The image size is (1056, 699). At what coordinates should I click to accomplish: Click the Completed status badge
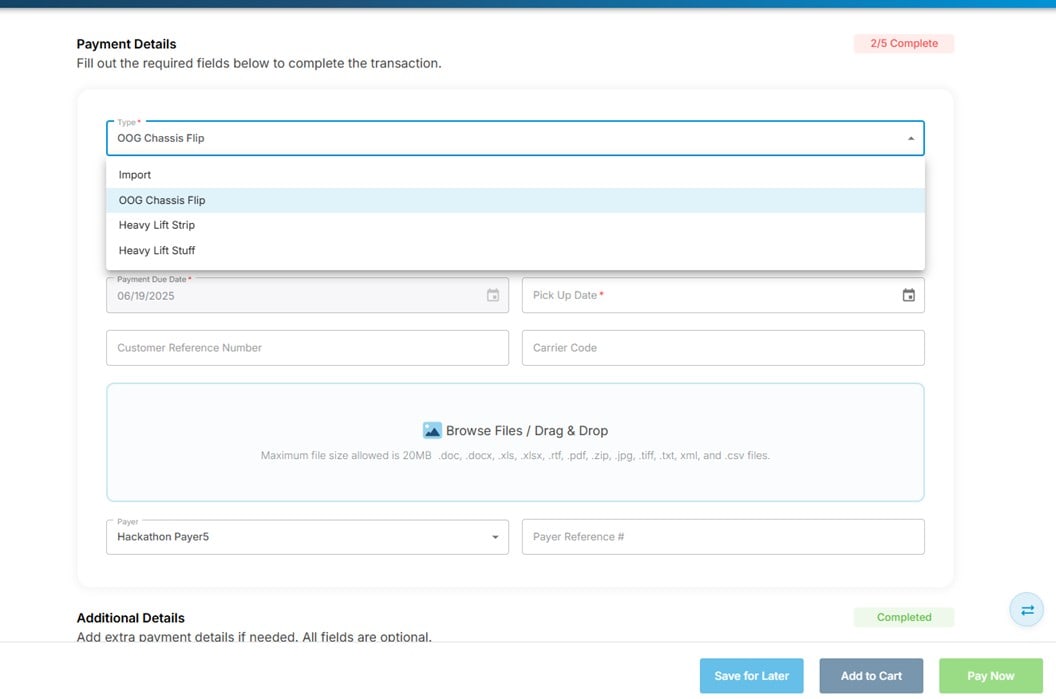[903, 617]
